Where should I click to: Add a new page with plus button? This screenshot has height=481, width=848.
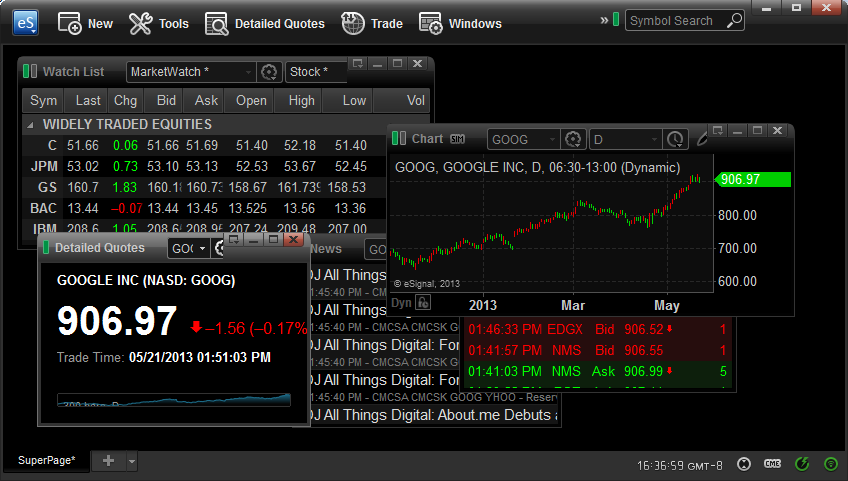[x=108, y=461]
